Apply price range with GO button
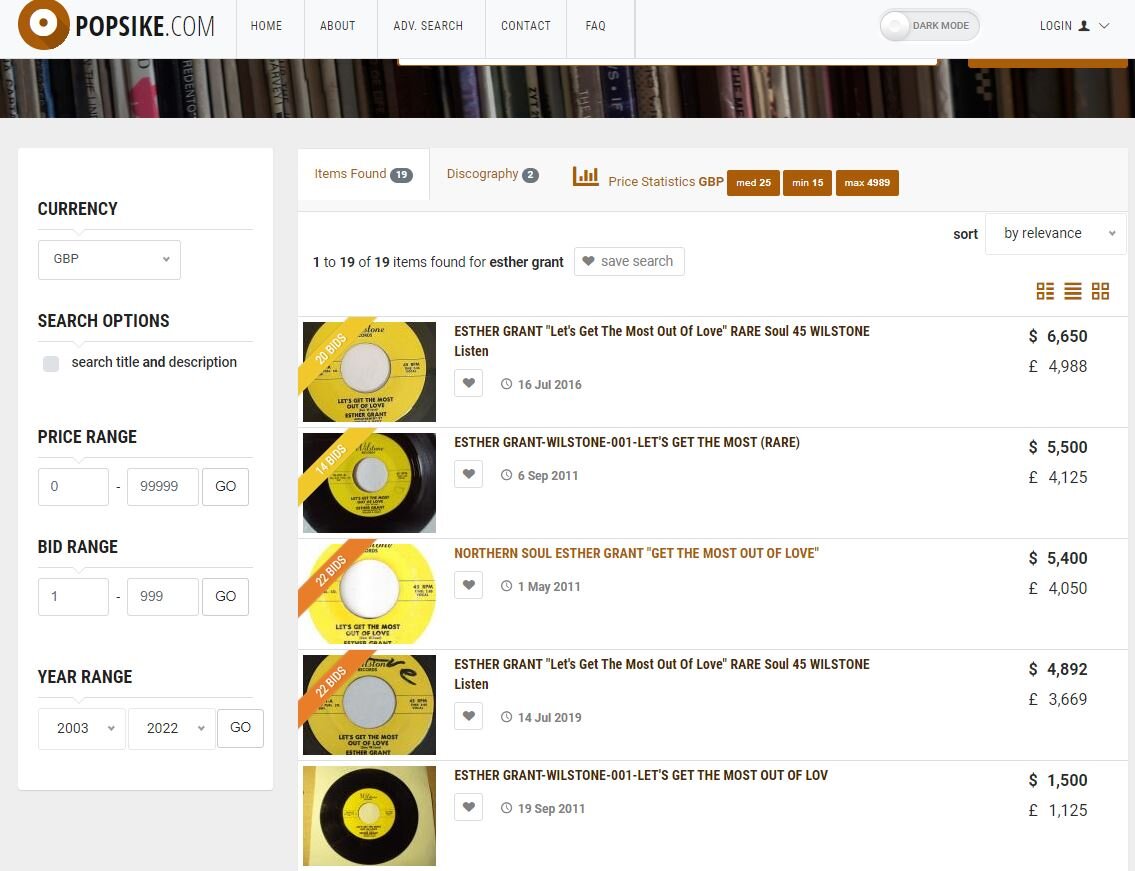1135x871 pixels. click(x=225, y=487)
